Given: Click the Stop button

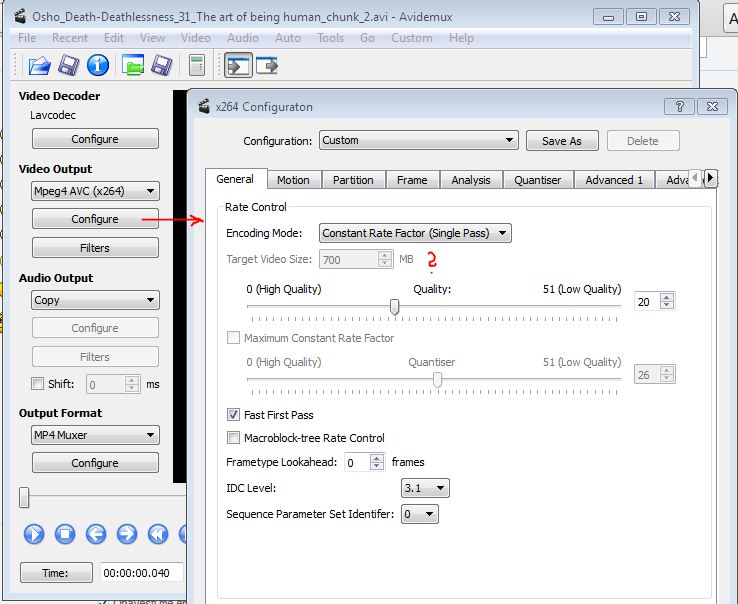Looking at the screenshot, I should [x=65, y=534].
